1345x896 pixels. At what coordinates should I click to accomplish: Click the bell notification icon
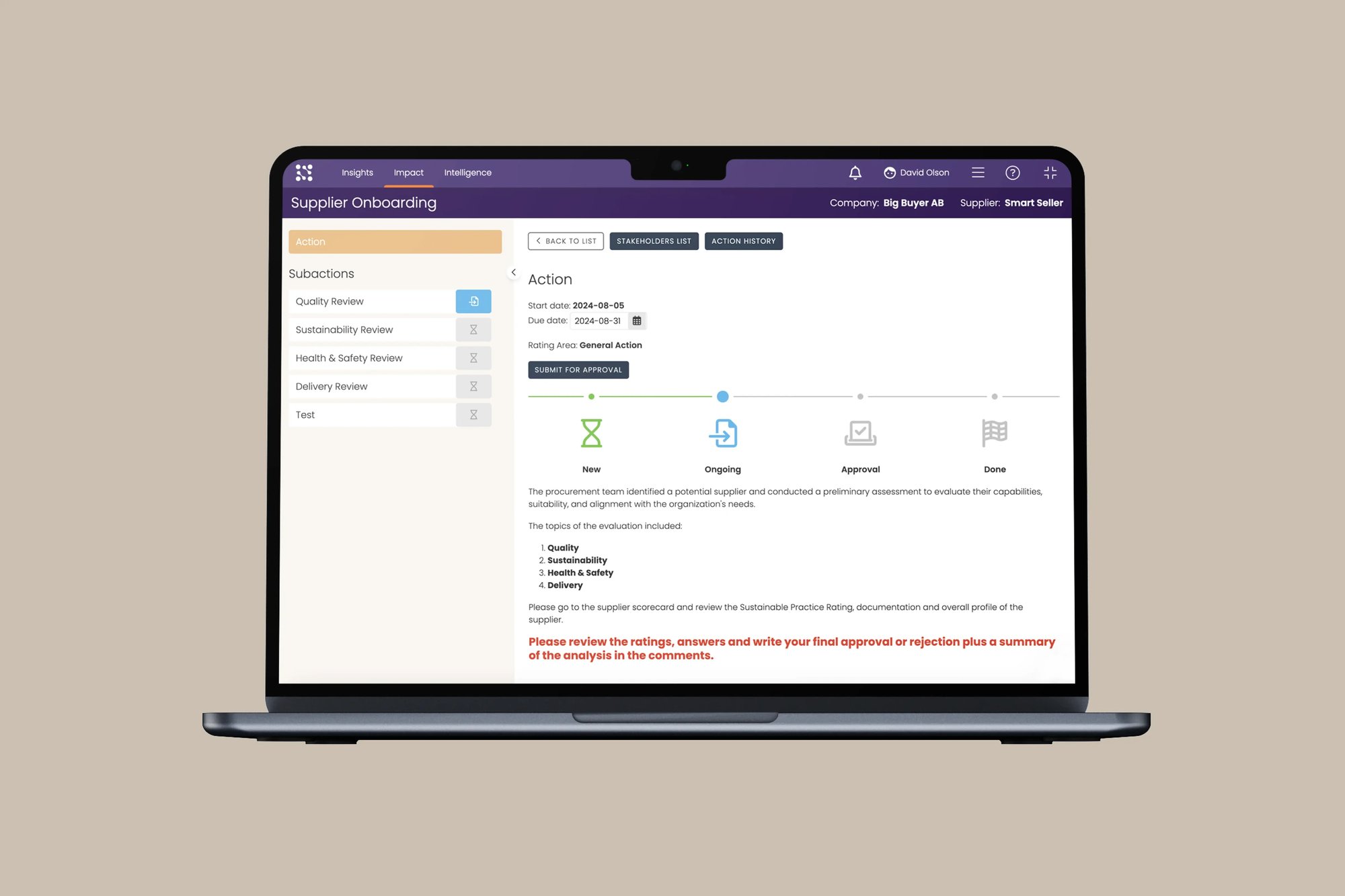(855, 172)
